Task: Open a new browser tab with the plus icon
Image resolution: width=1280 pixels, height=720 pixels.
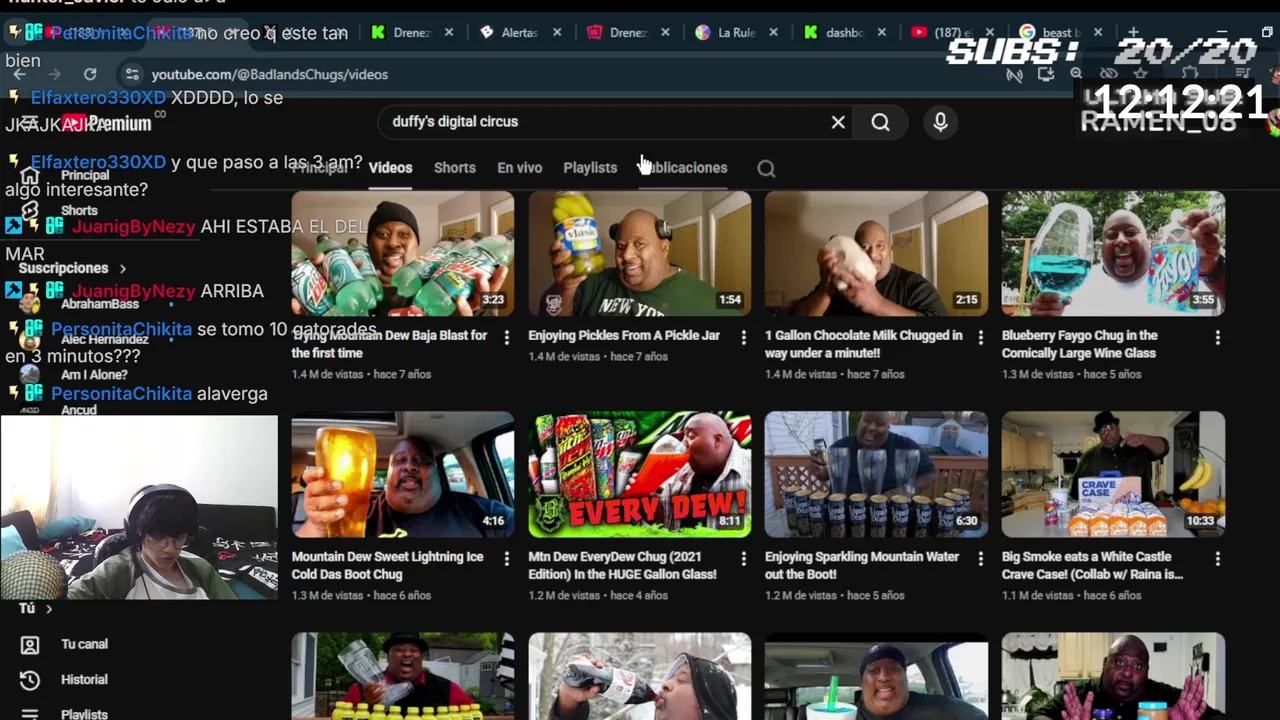Action: pos(1133,32)
